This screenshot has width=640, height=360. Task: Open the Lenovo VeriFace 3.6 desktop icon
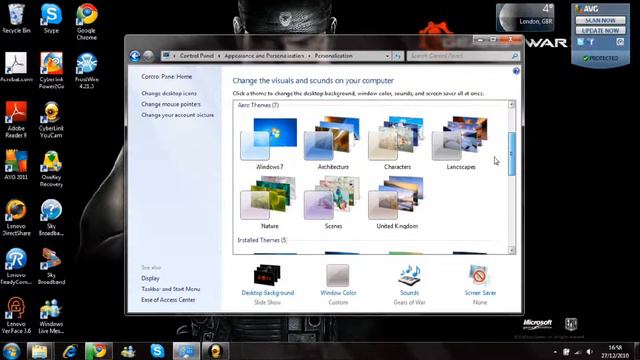tap(16, 315)
